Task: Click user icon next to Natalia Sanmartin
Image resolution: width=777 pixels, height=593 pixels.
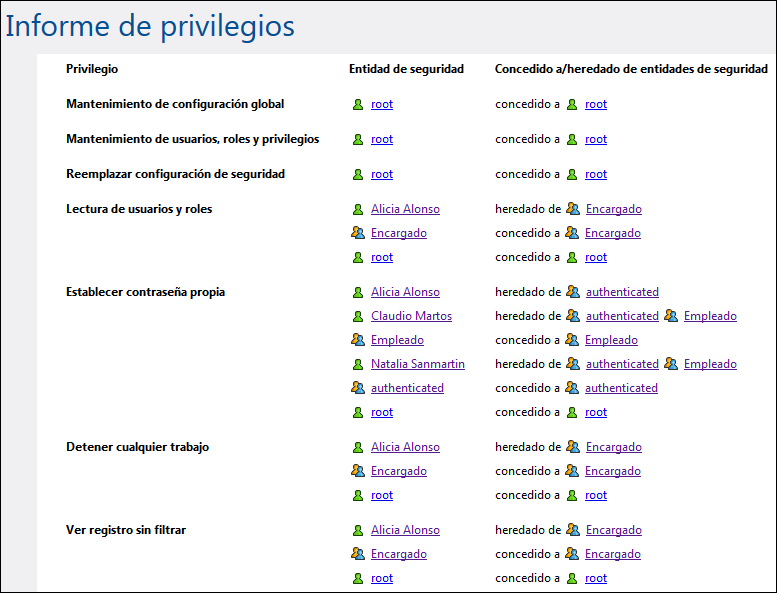Action: 358,364
